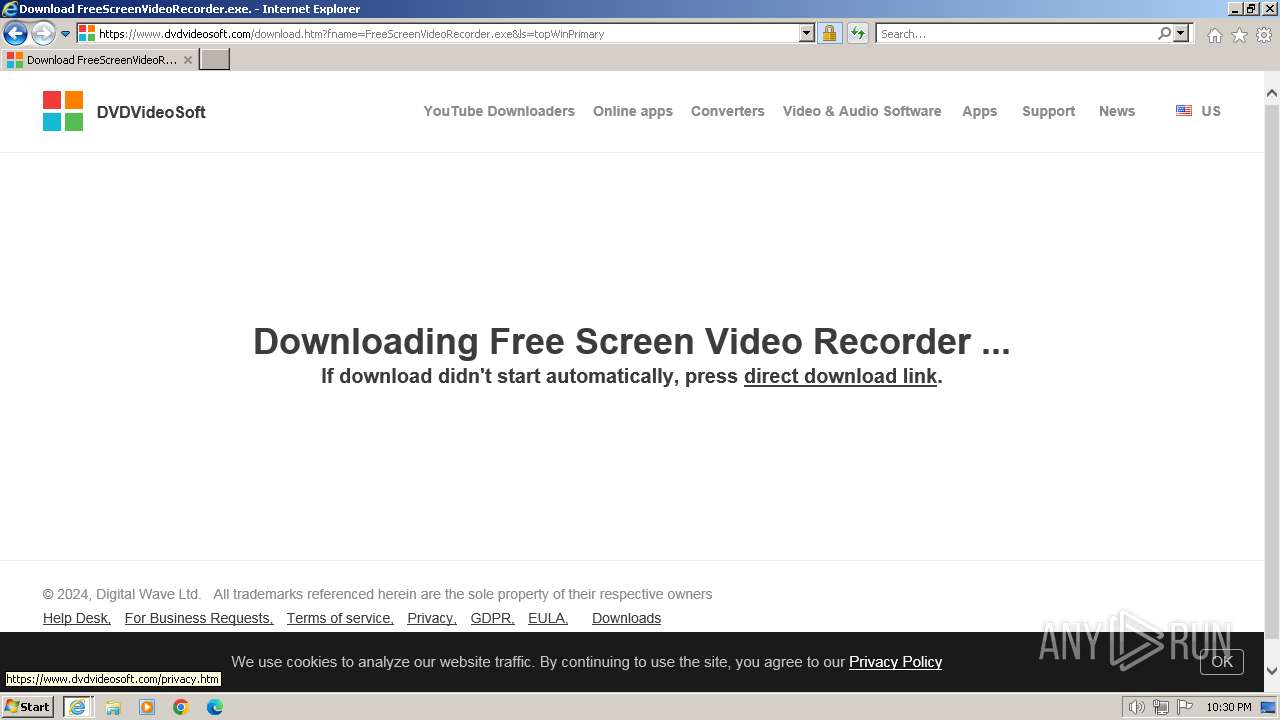Click the volume speaker tray icon
The width and height of the screenshot is (1280, 720).
(1137, 707)
